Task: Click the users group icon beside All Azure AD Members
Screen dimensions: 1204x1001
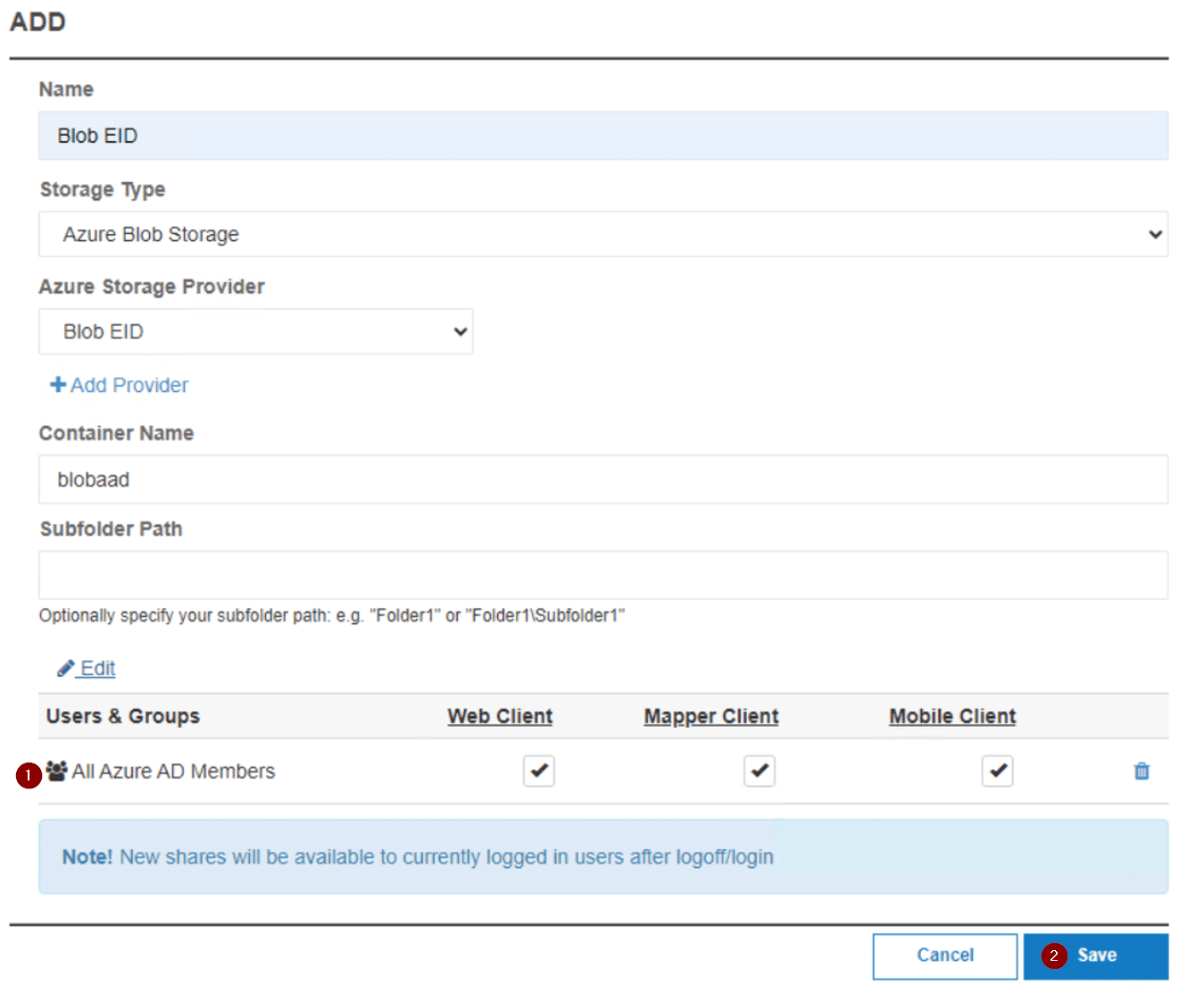Action: (x=55, y=772)
